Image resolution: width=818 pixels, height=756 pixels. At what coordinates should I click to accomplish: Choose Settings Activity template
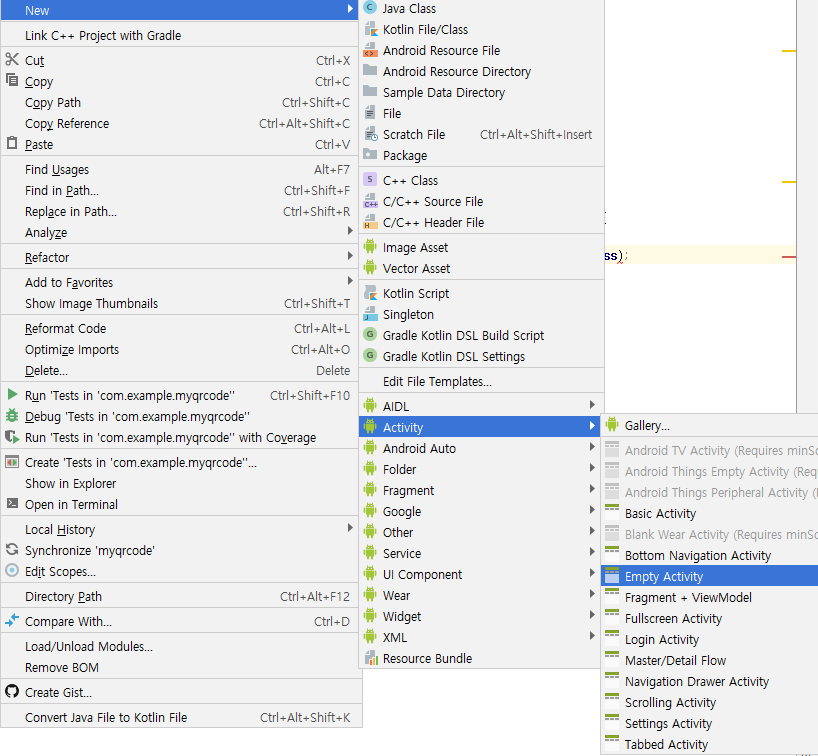(709, 723)
